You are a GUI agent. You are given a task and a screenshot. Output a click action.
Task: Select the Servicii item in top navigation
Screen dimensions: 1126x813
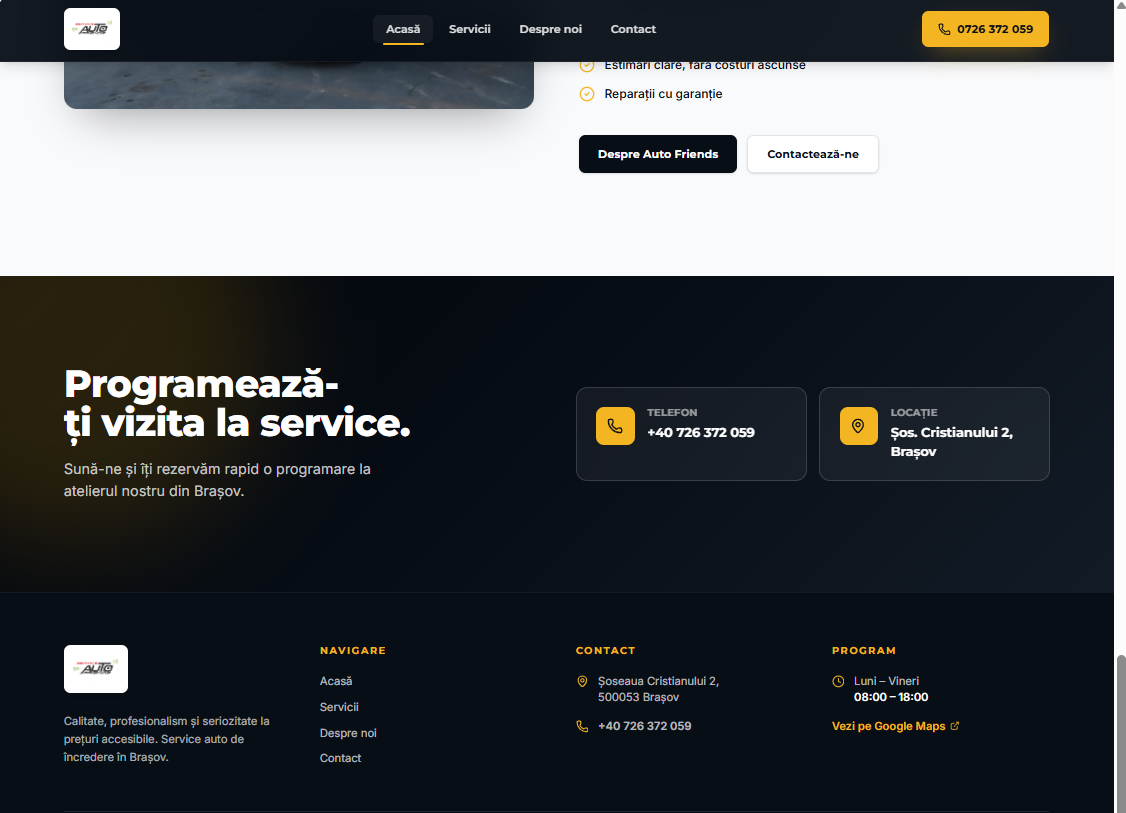[469, 29]
